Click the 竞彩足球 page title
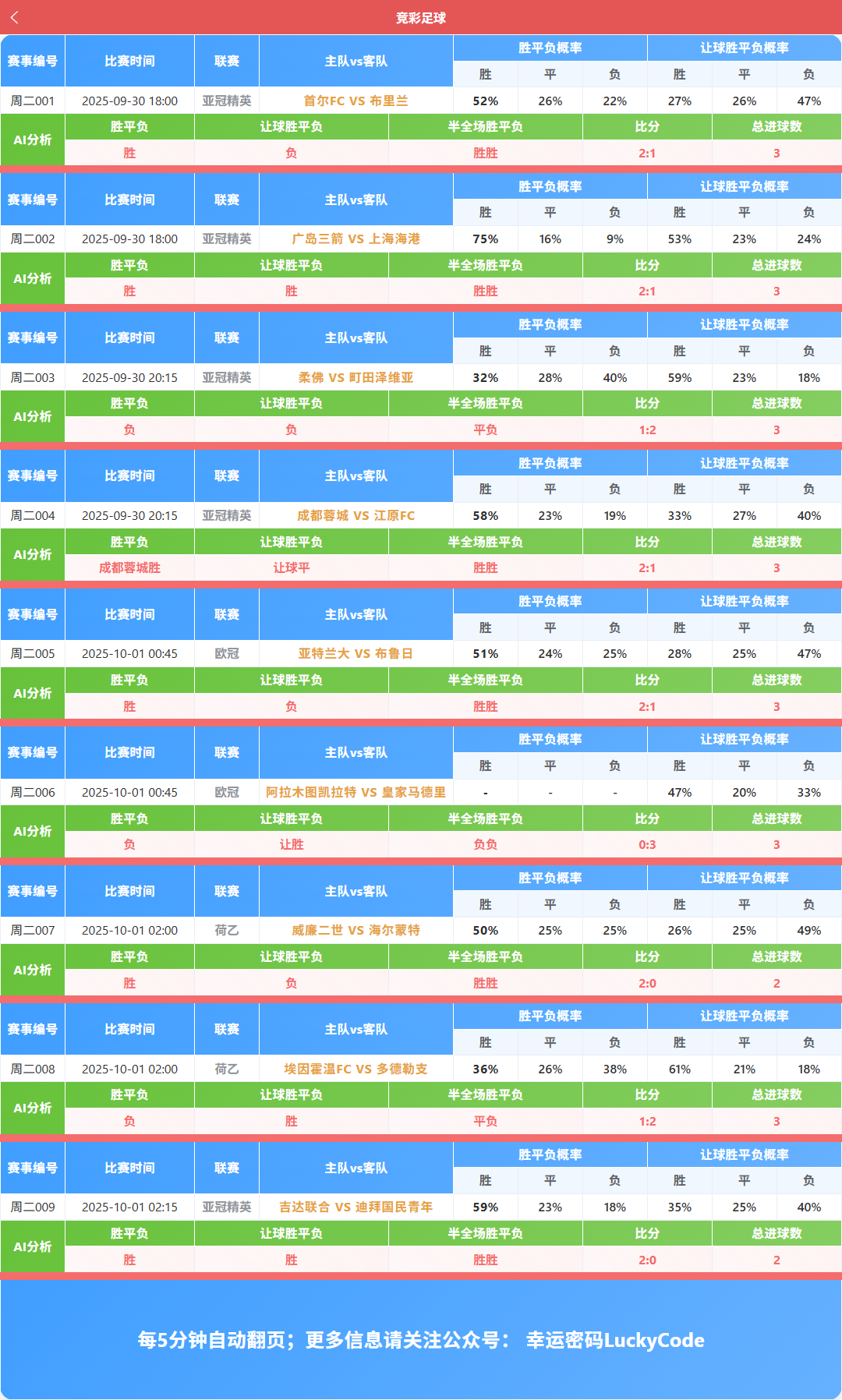Screen dimensions: 842x1400 click(x=420, y=18)
